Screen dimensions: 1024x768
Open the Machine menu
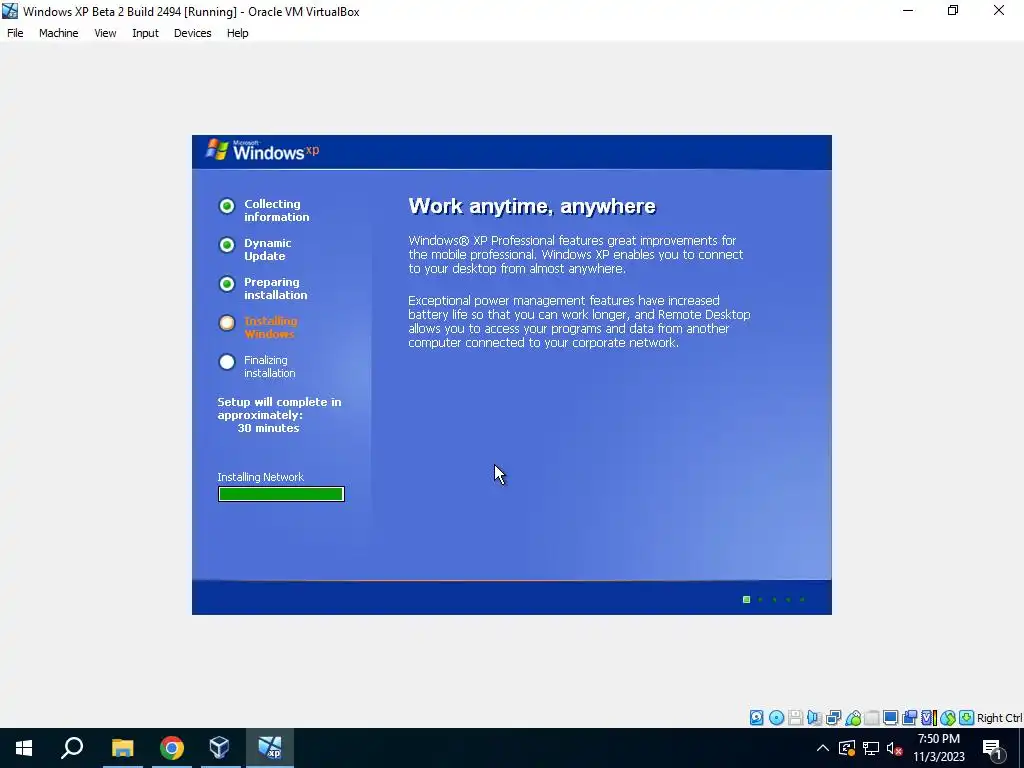coord(59,33)
